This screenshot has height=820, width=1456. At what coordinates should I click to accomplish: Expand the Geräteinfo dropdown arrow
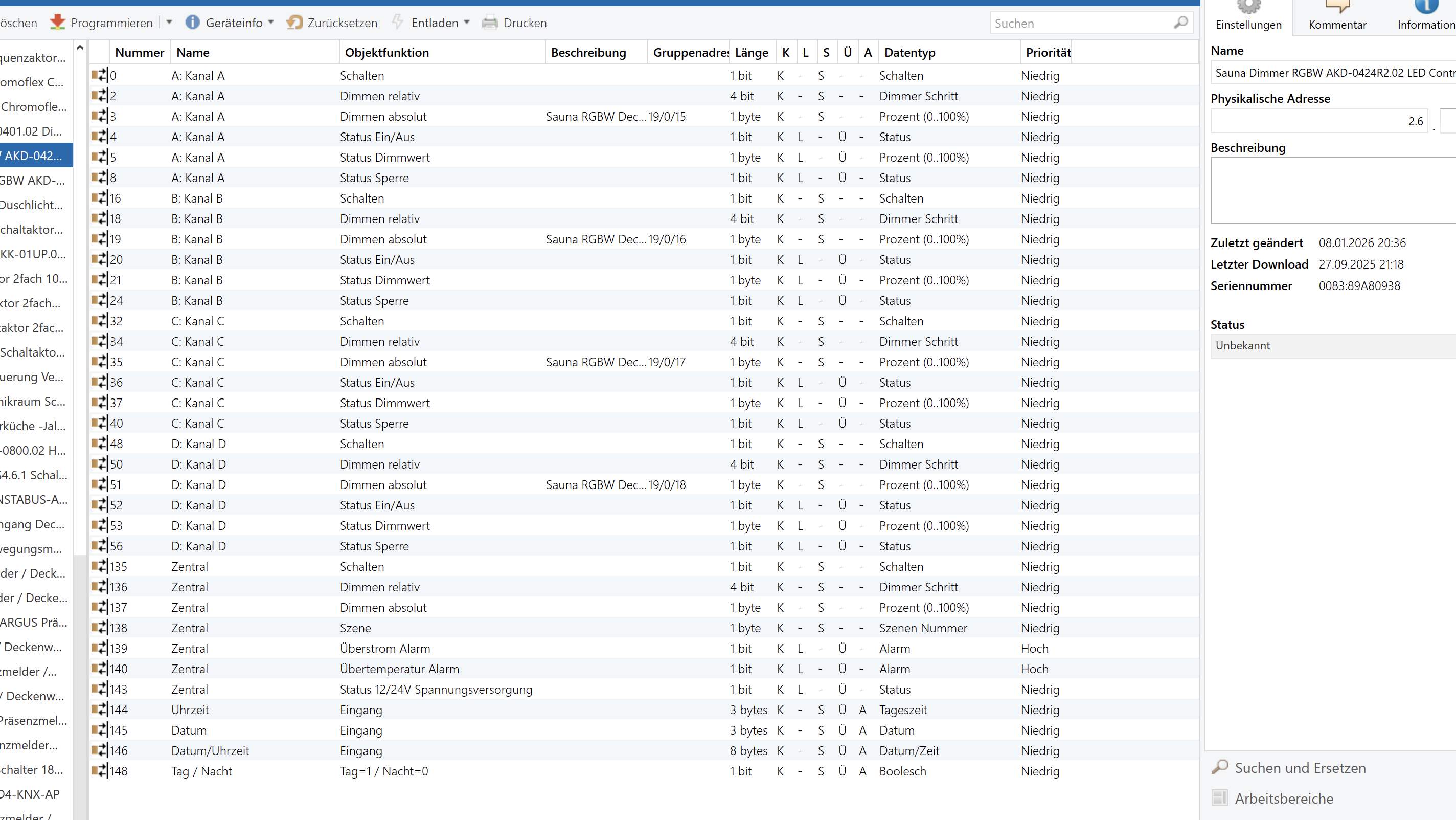[271, 23]
